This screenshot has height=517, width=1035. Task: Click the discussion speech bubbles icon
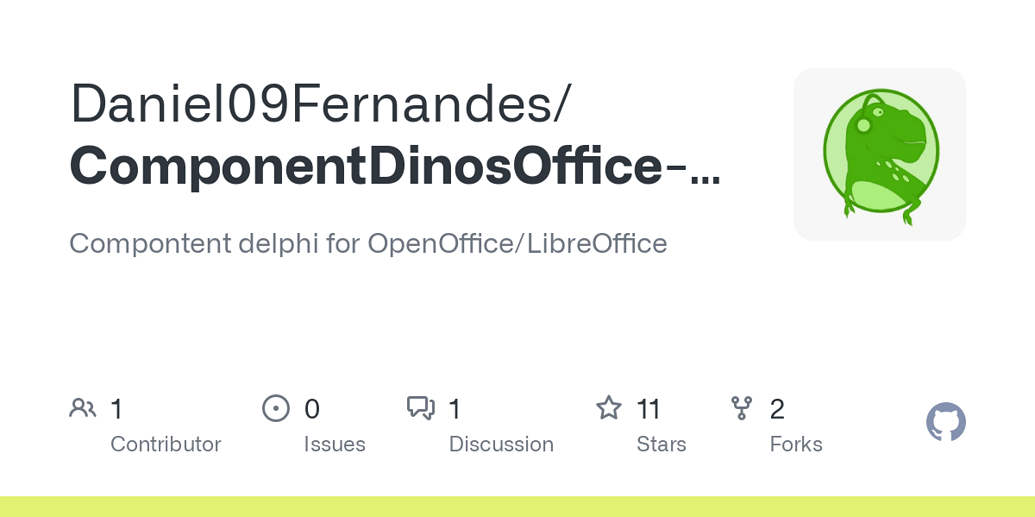pyautogui.click(x=420, y=408)
